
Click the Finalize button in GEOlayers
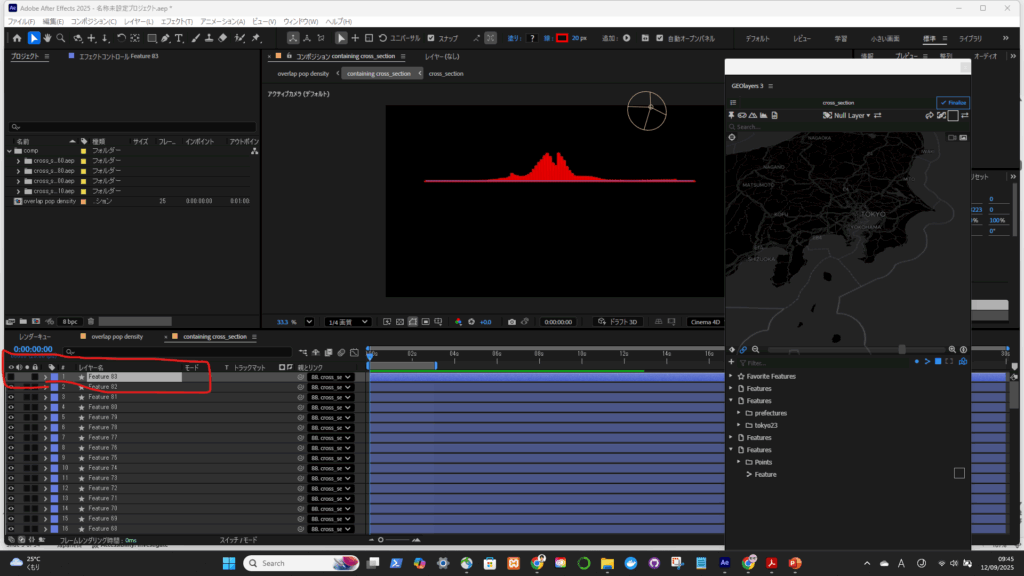point(953,102)
